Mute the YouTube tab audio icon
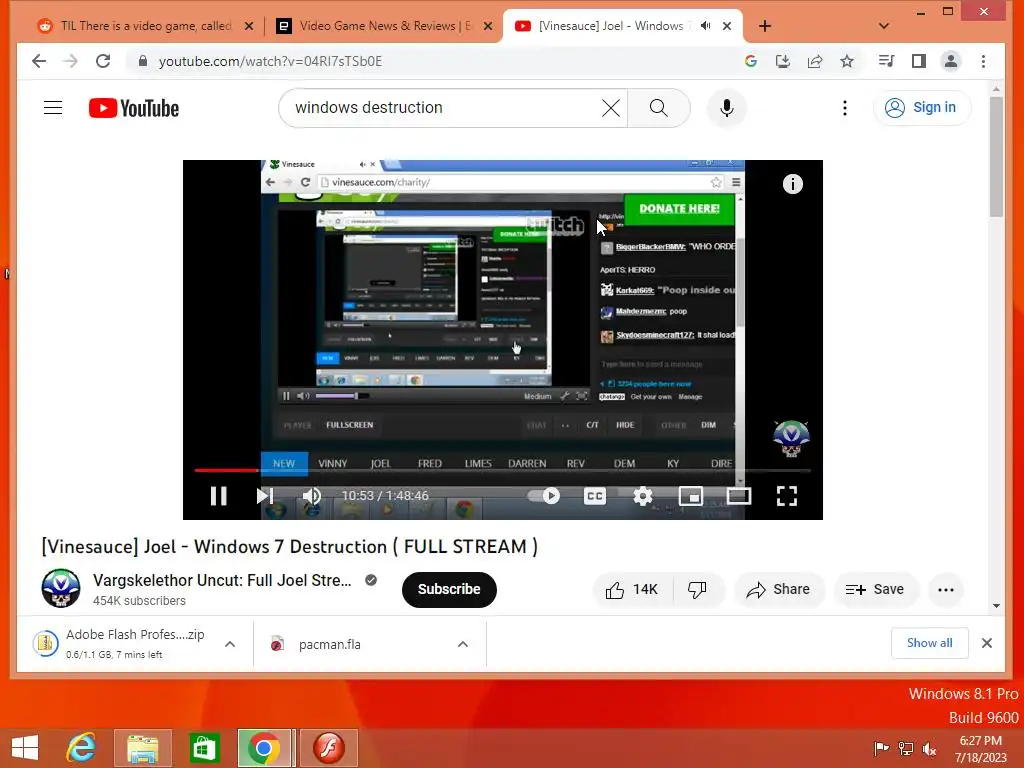 [x=705, y=26]
